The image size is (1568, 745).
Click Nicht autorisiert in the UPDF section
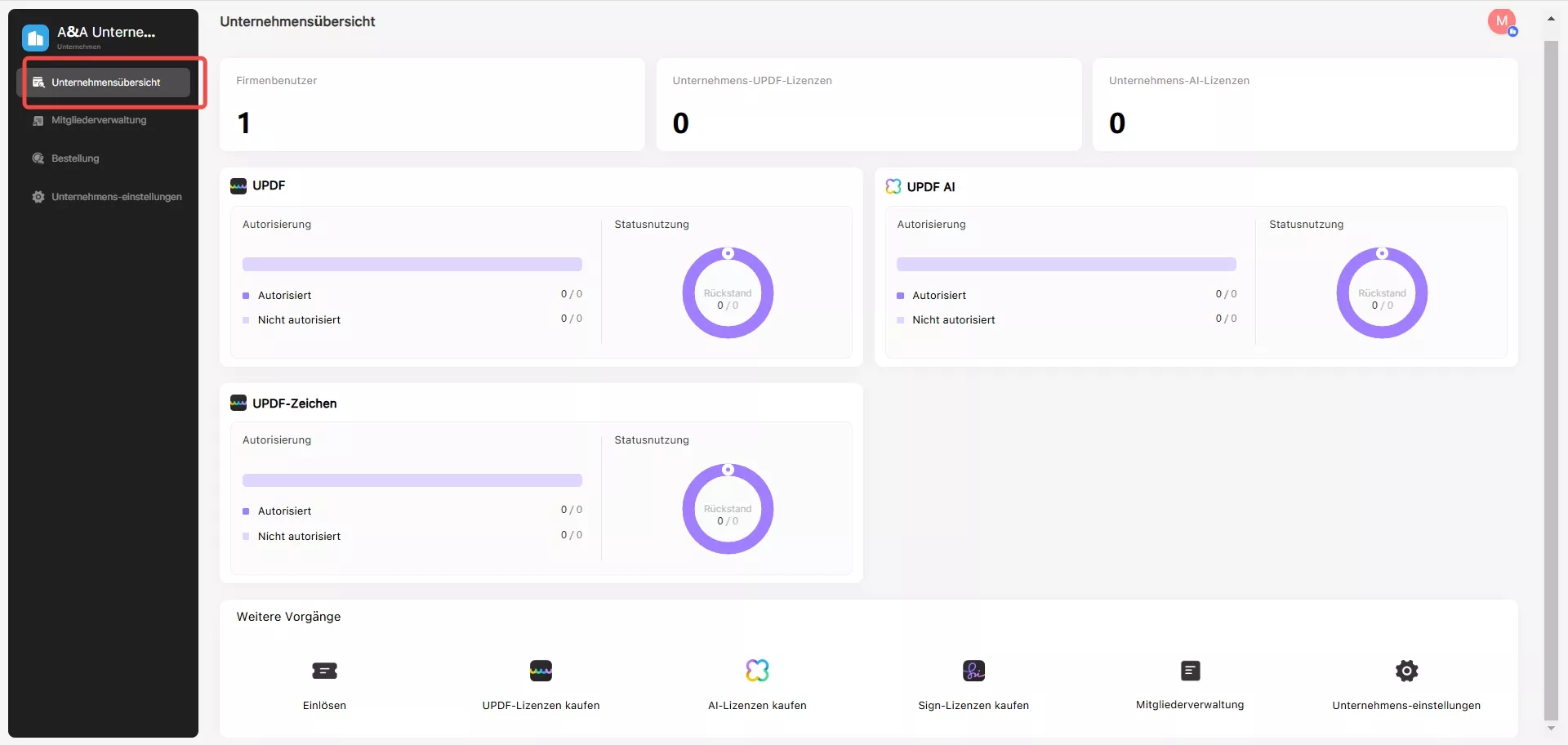(x=299, y=320)
